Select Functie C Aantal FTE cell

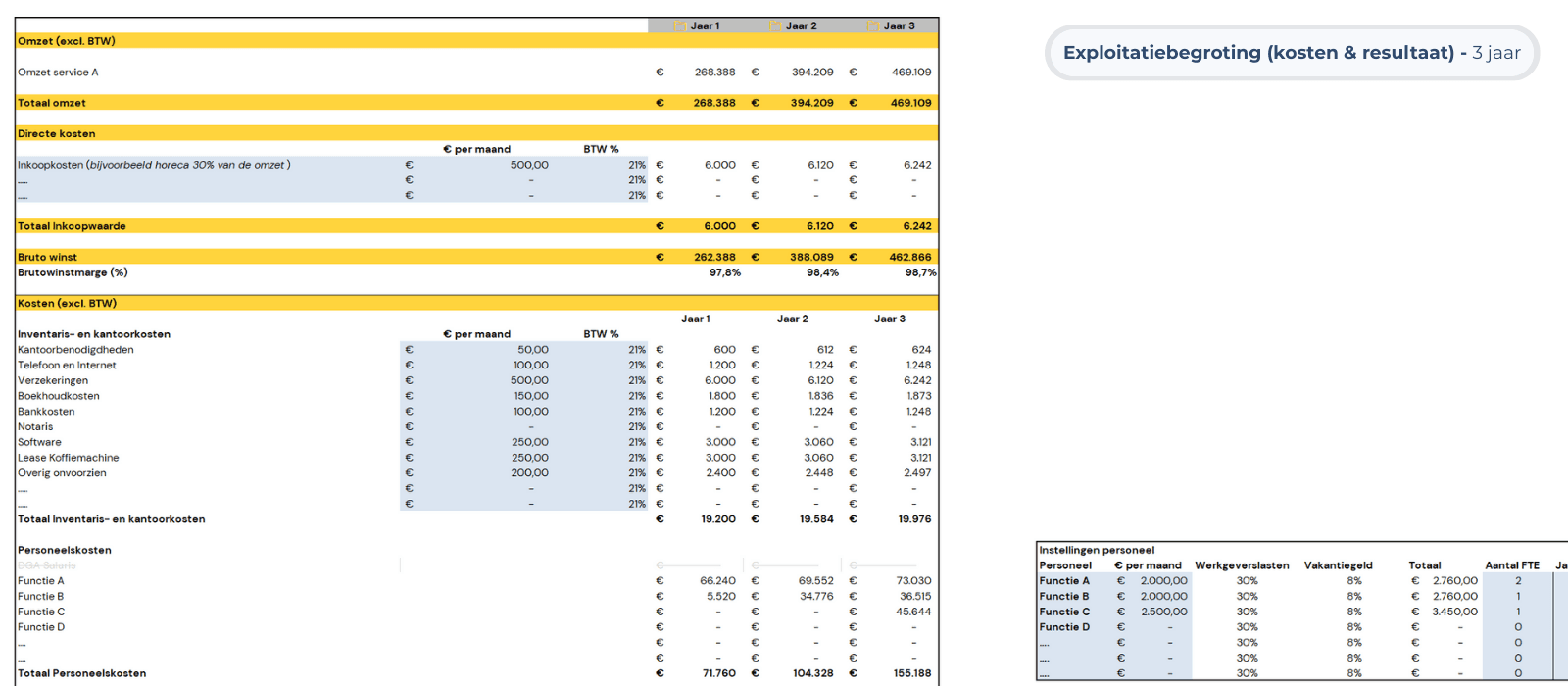pyautogui.click(x=1517, y=612)
